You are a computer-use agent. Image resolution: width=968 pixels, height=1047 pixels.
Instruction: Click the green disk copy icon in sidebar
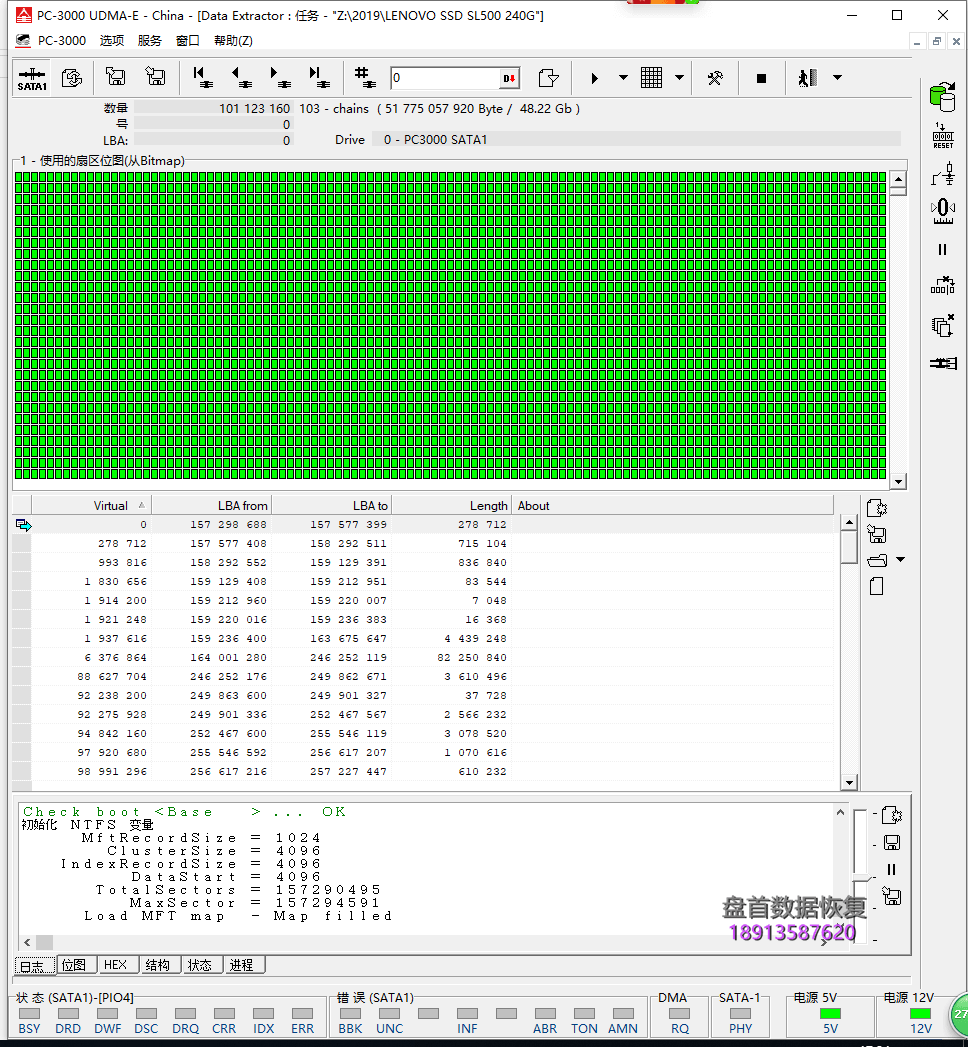(x=943, y=97)
